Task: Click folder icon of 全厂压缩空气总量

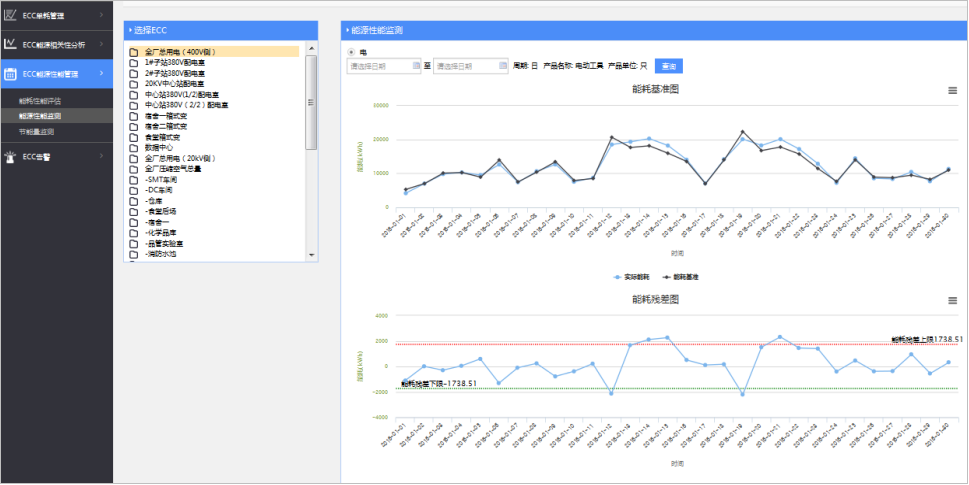Action: 133,169
